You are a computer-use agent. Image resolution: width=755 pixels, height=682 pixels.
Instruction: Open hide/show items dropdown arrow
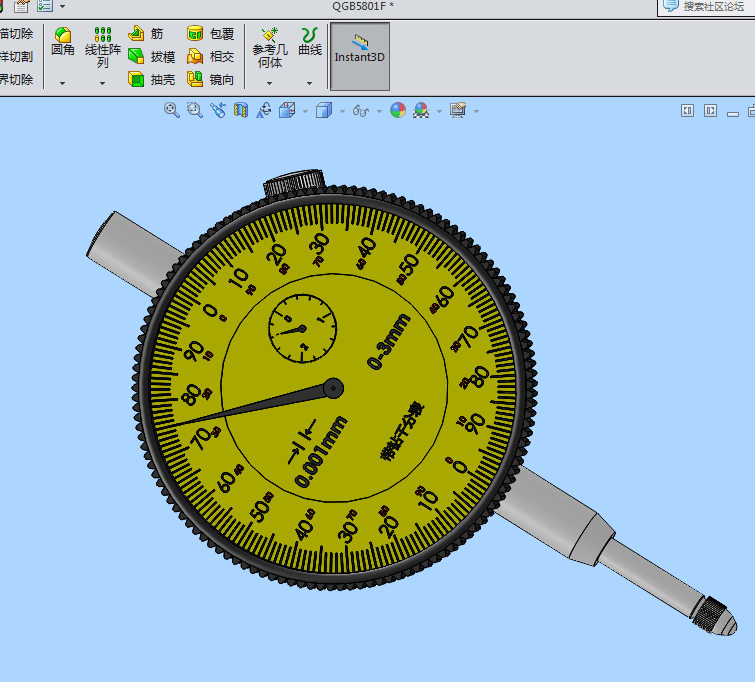click(x=379, y=111)
